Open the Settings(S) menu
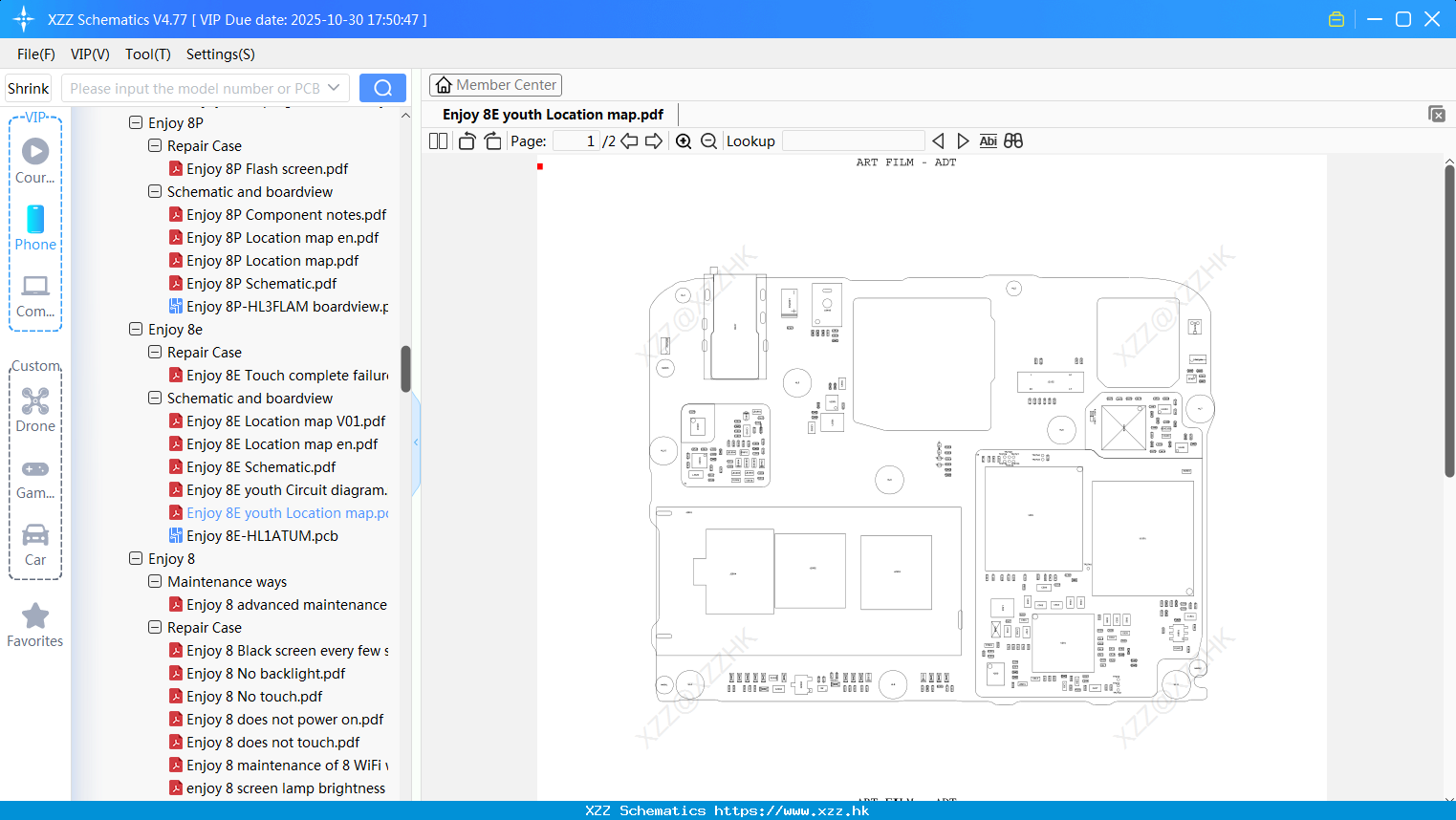 (220, 54)
